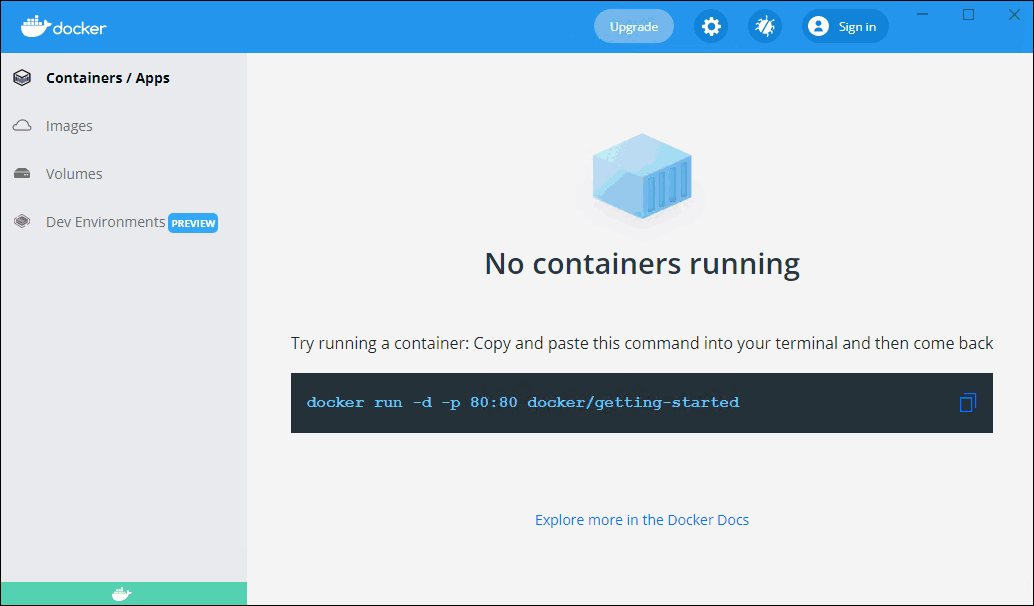
Task: Click Sign in button
Action: pyautogui.click(x=845, y=26)
